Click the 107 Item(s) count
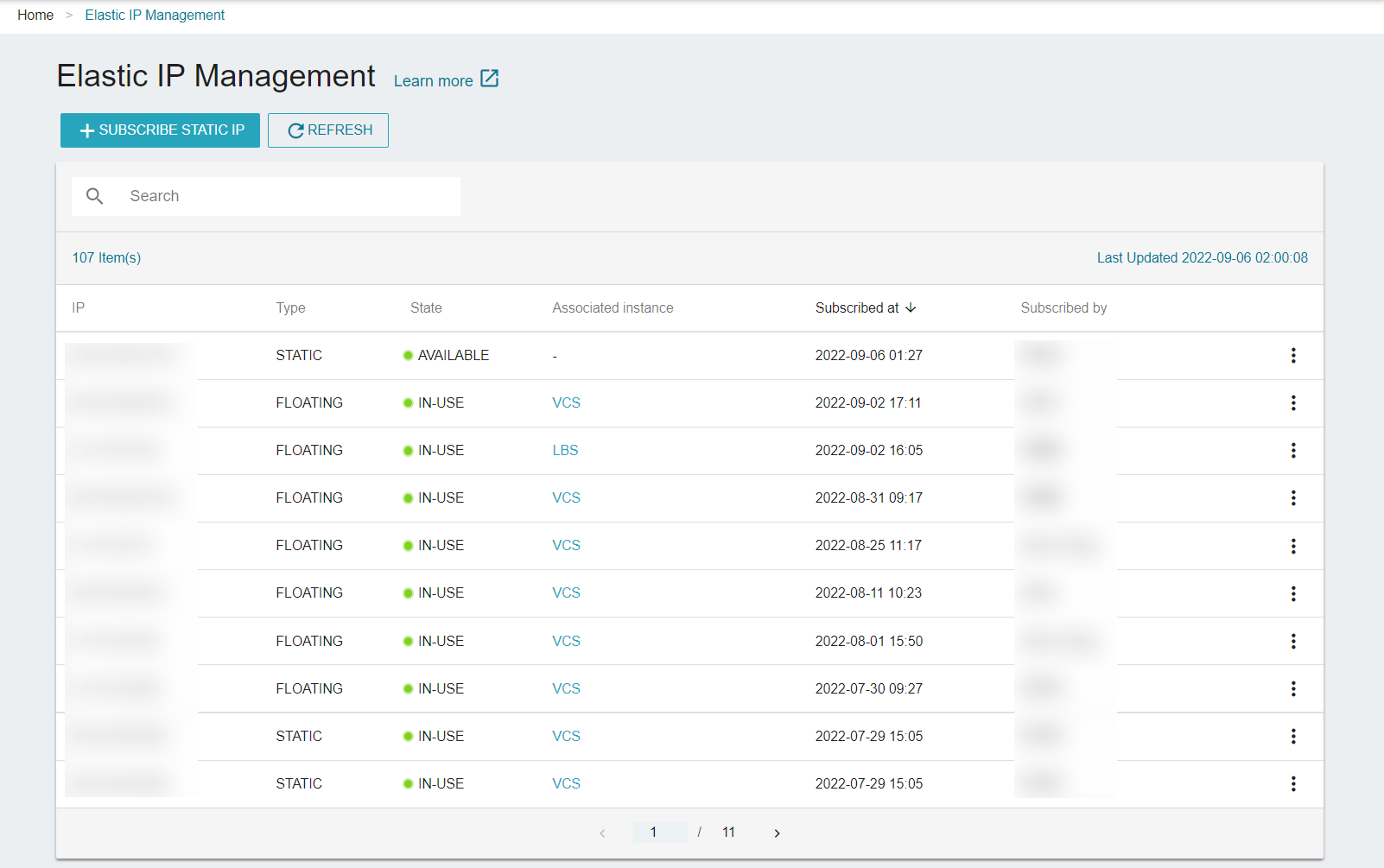Screen dimensions: 1384x868 click(107, 257)
